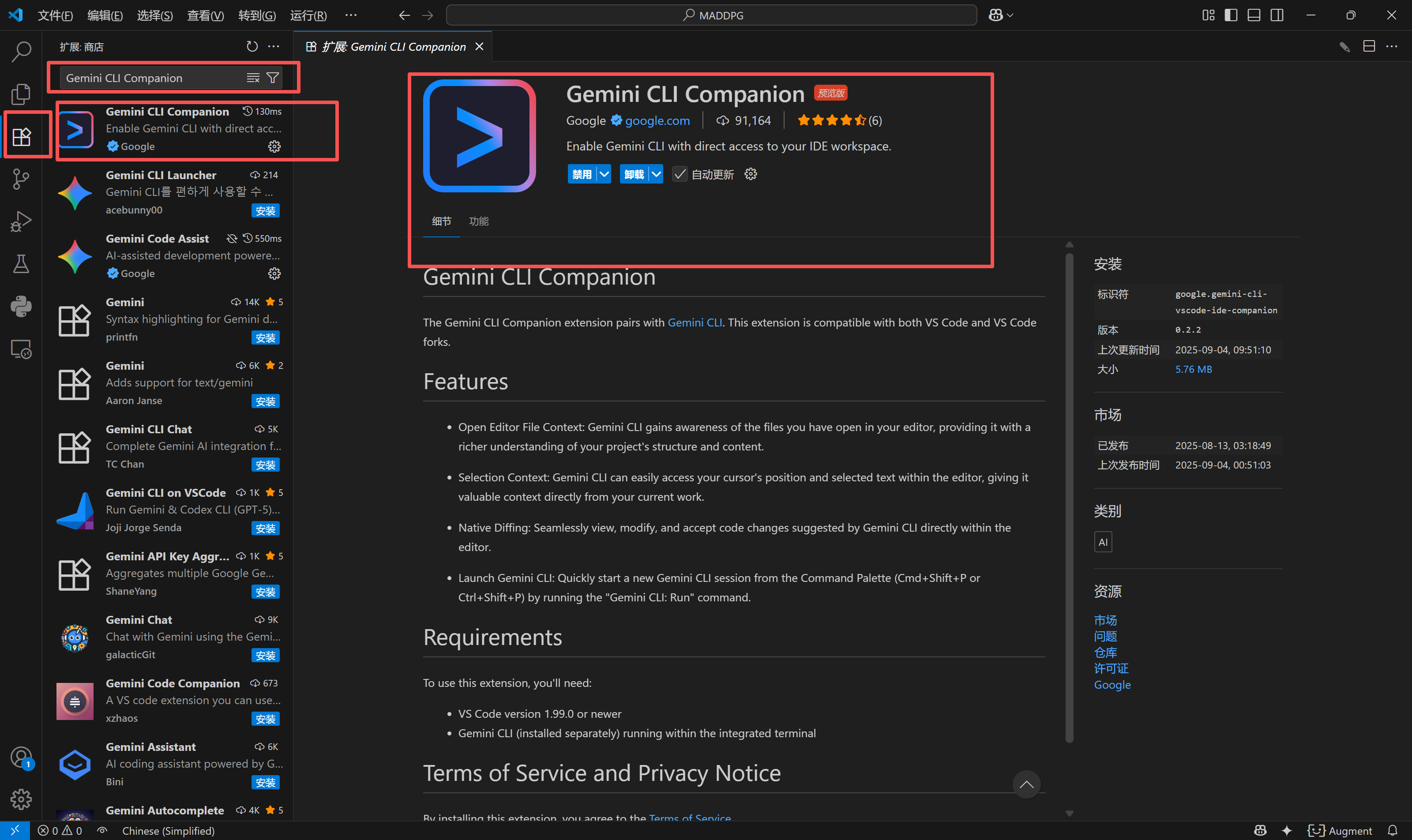1412x840 pixels.
Task: Open the Run and Debug view
Action: (x=21, y=221)
